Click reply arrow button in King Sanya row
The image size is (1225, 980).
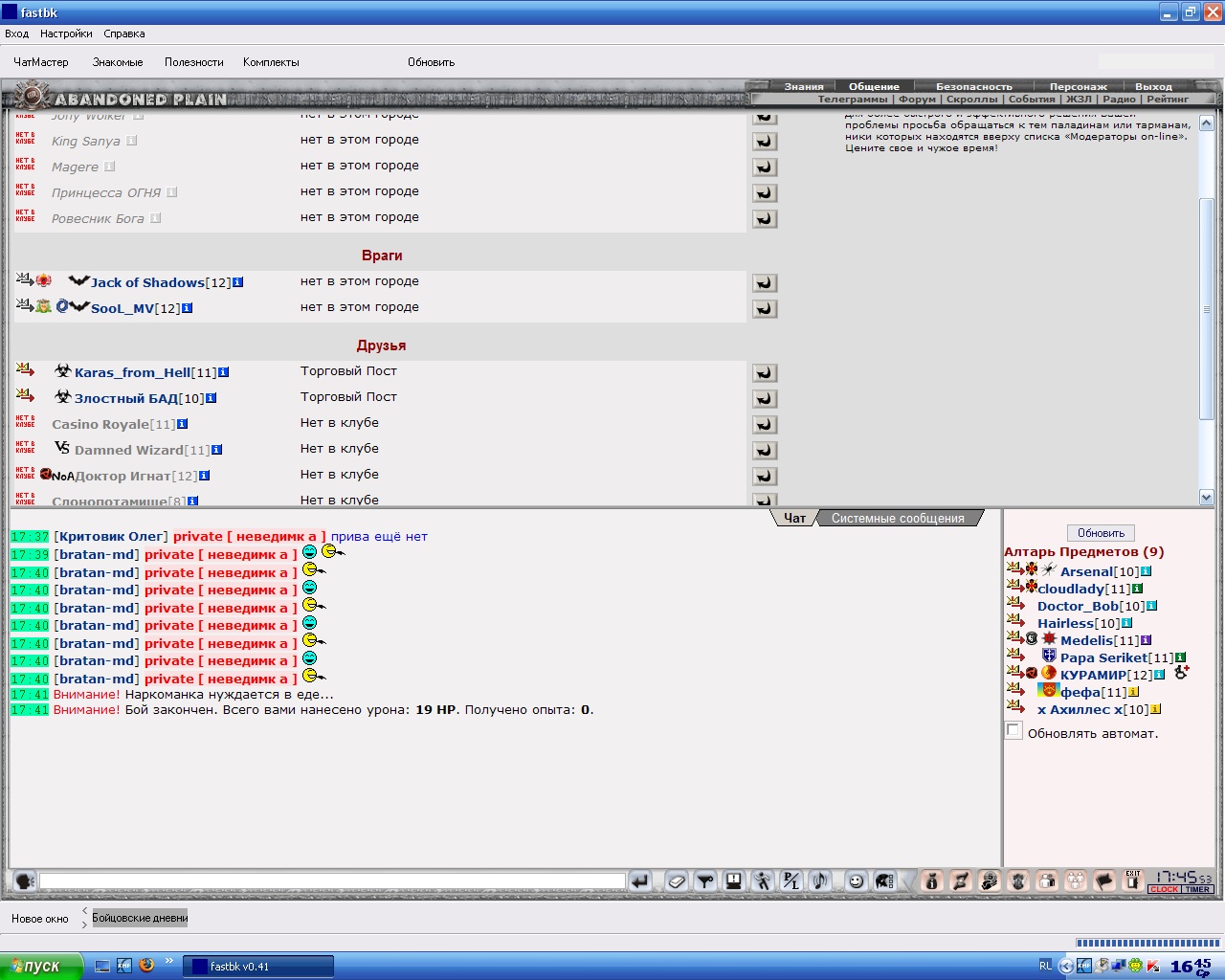pyautogui.click(x=765, y=141)
